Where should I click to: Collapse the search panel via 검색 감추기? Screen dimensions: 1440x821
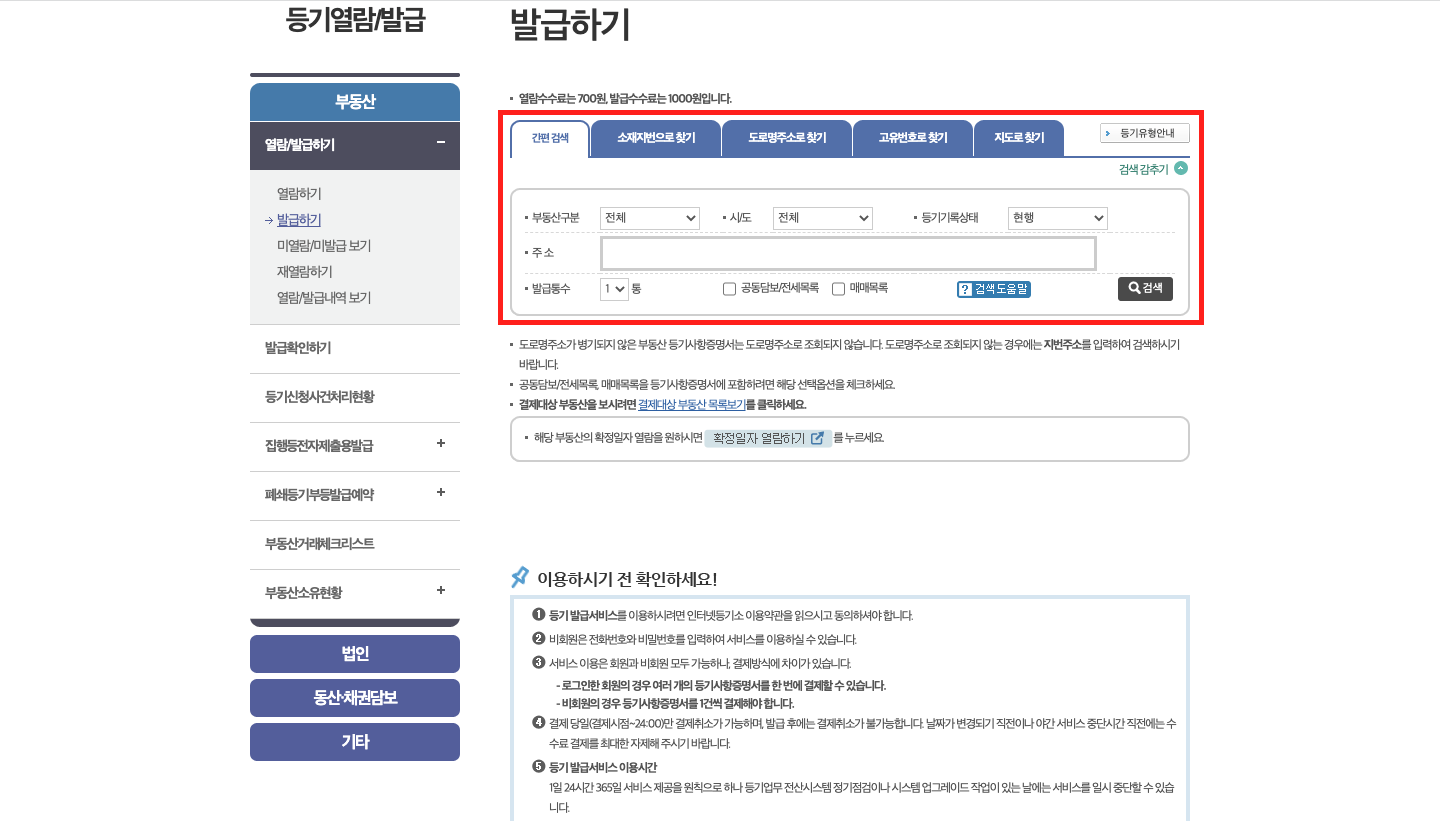(1150, 168)
